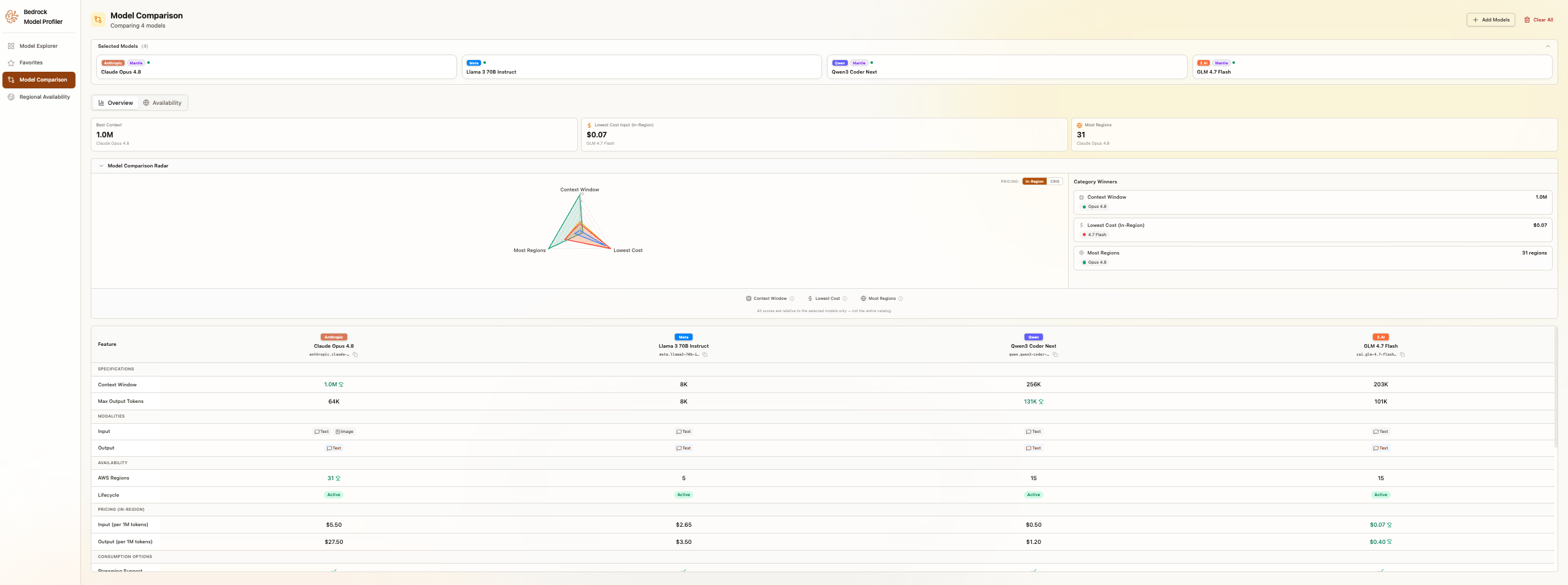Click the globe icon in the Most Regions summary card

pos(1080,125)
